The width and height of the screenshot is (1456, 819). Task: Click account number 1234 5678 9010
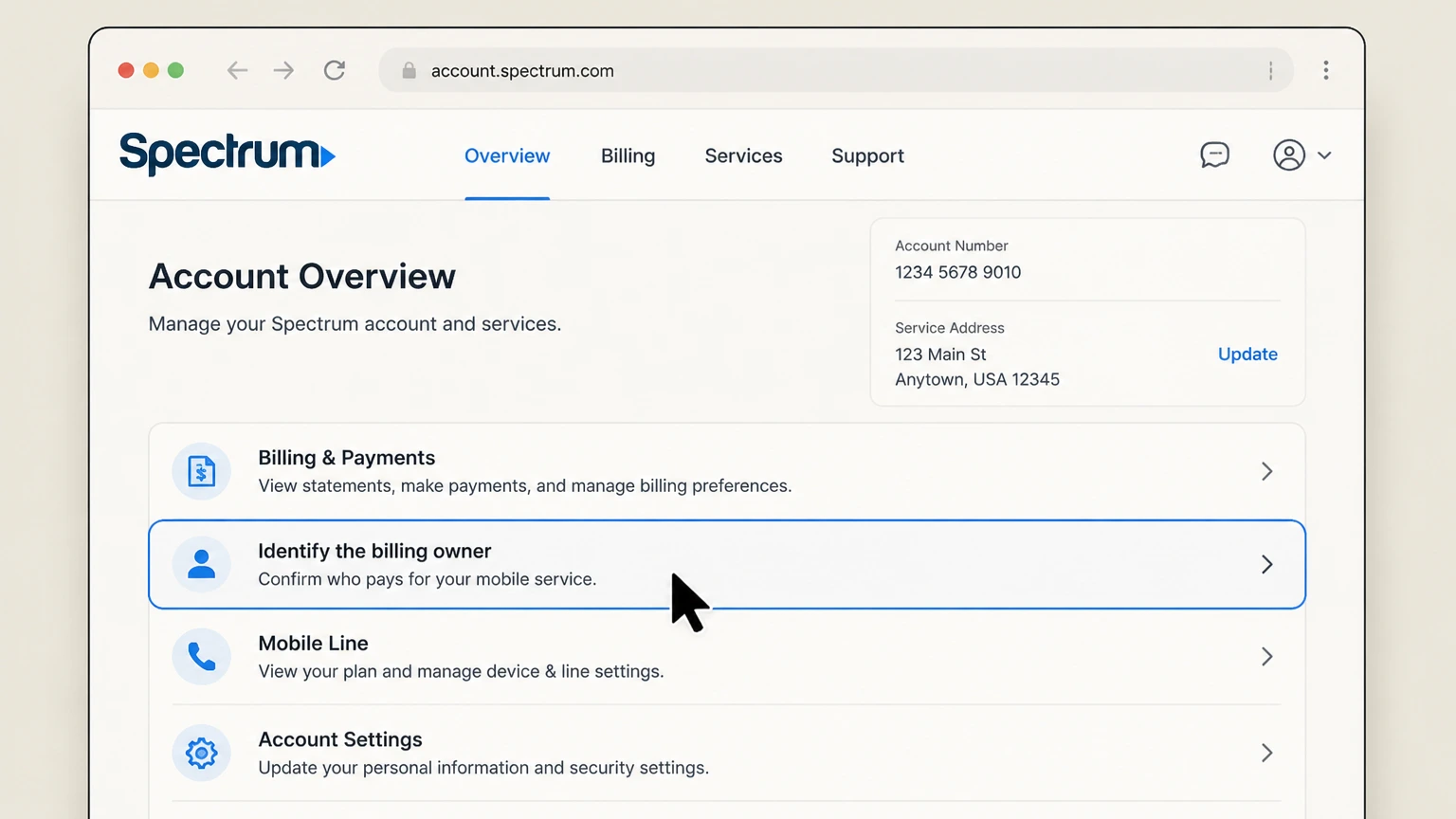point(957,272)
